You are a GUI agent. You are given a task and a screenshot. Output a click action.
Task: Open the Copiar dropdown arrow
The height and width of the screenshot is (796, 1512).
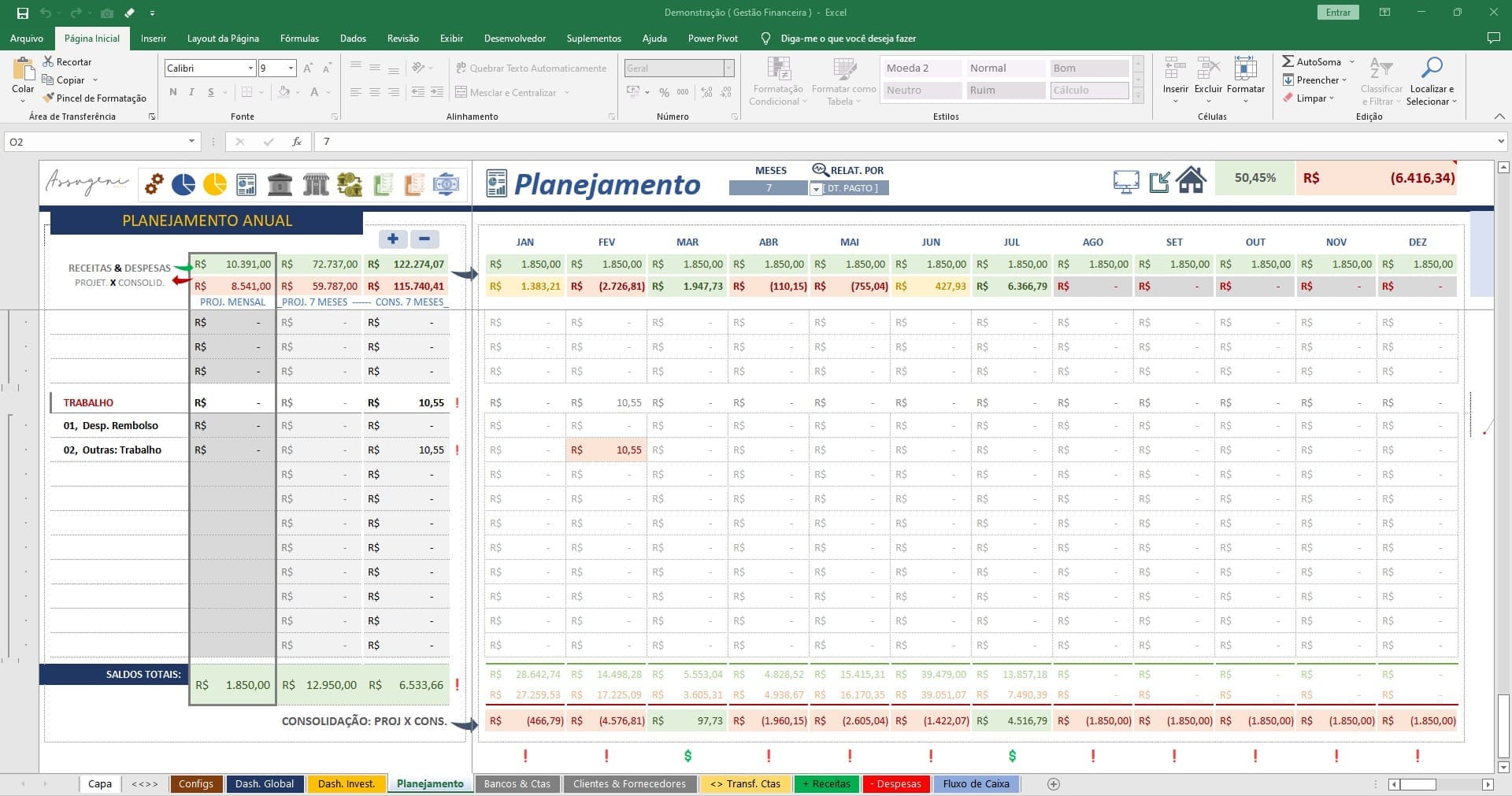95,80
